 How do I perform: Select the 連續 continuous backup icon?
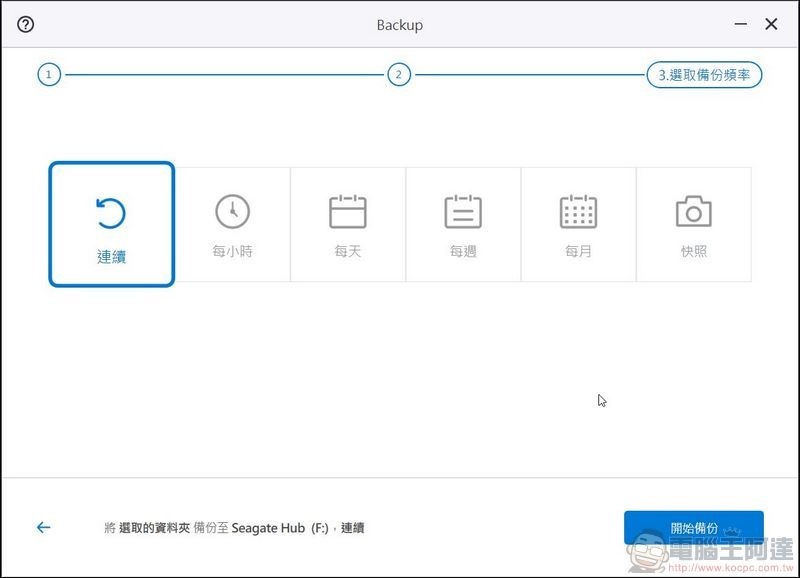[113, 212]
